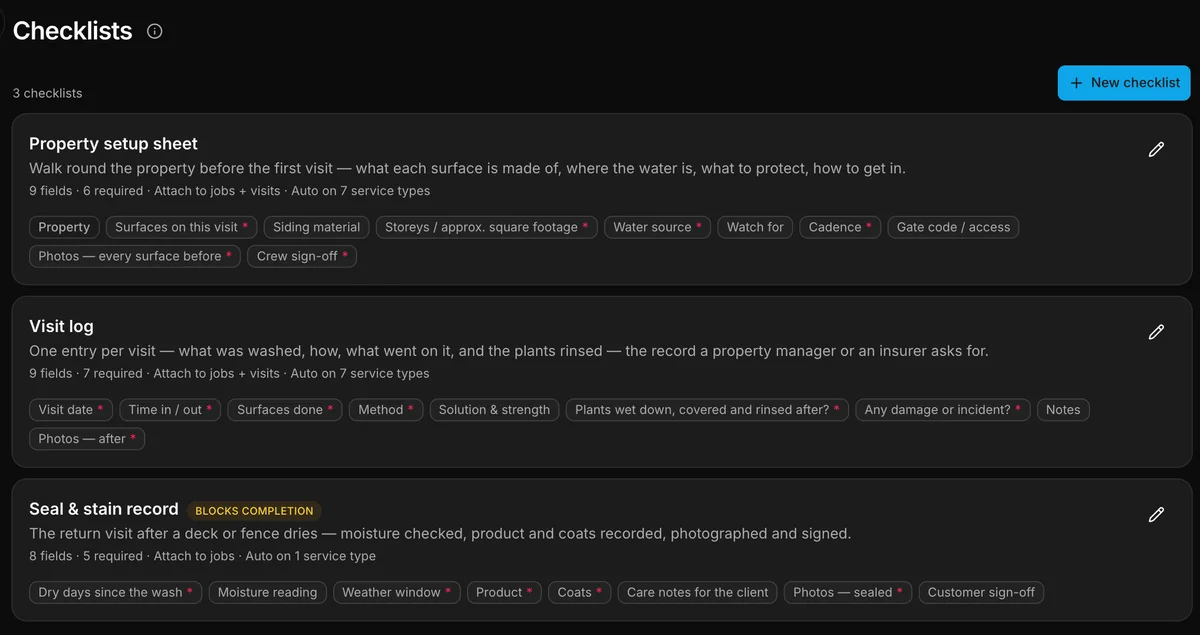The height and width of the screenshot is (635, 1200).
Task: Edit the Seal & stain record checklist
Action: 1156,515
